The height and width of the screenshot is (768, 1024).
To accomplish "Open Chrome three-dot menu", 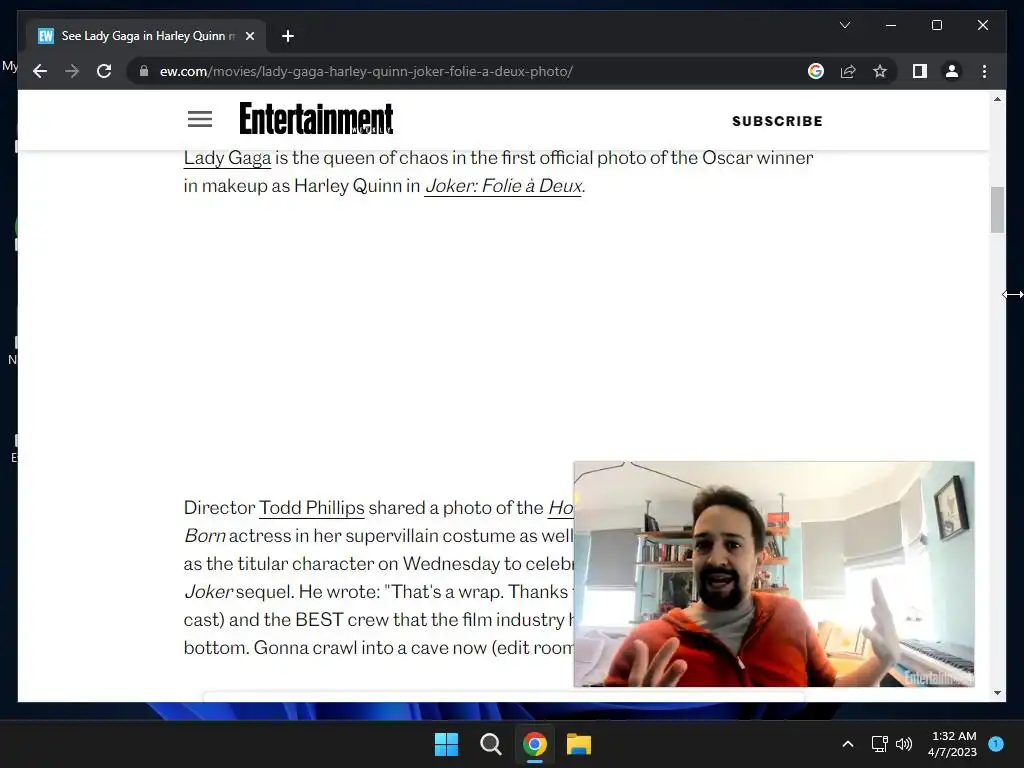I will 984,71.
